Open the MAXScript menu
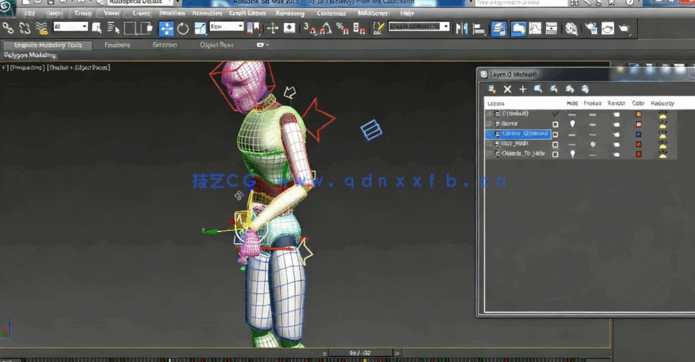695x362 pixels. pos(373,13)
